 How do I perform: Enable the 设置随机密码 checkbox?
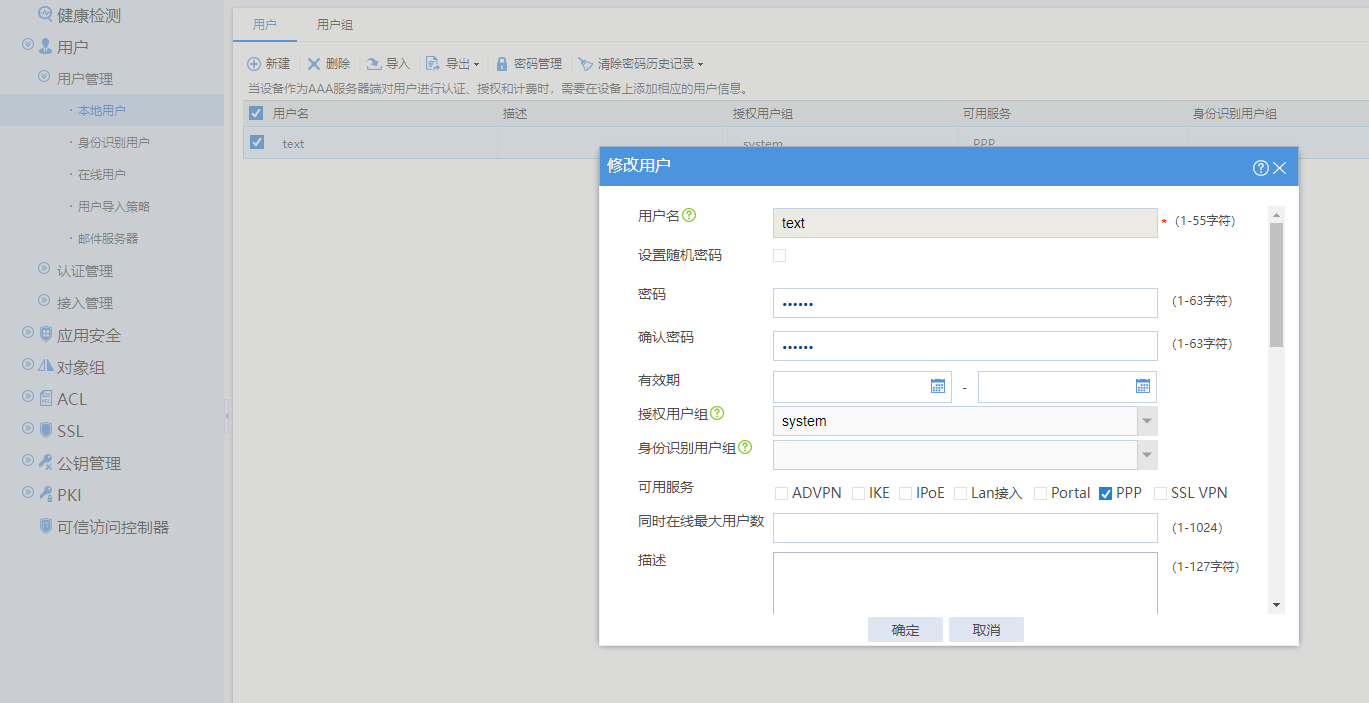(780, 255)
